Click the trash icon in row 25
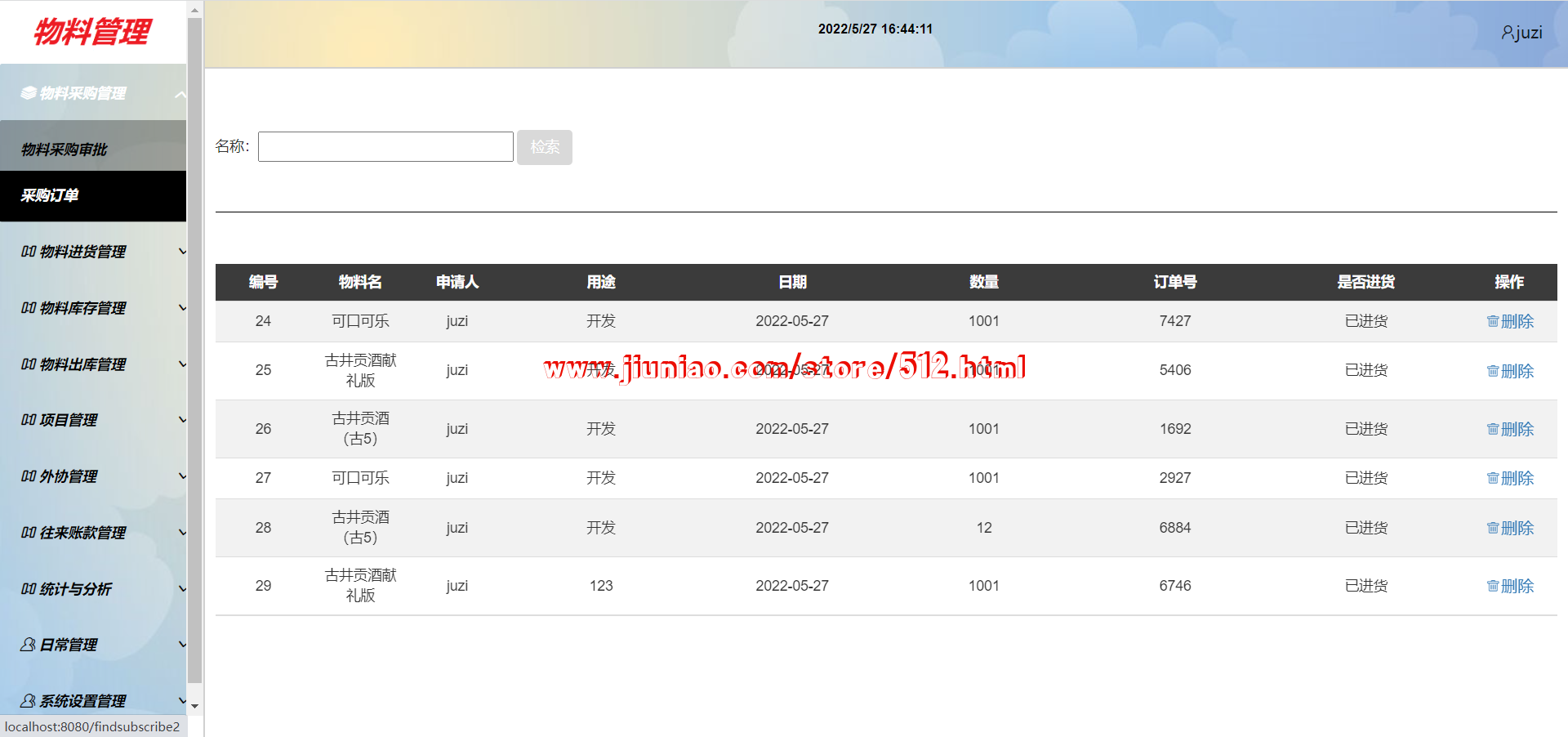 (x=1493, y=371)
